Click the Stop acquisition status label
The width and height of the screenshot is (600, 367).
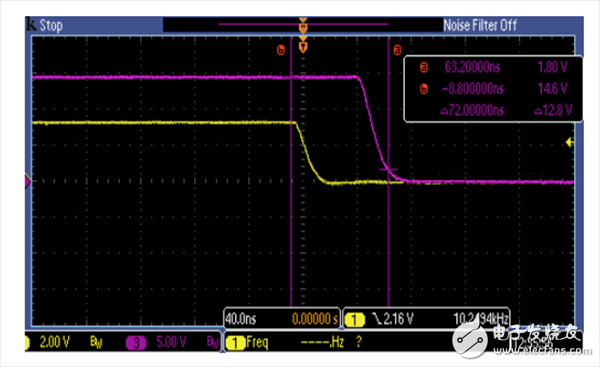51,25
